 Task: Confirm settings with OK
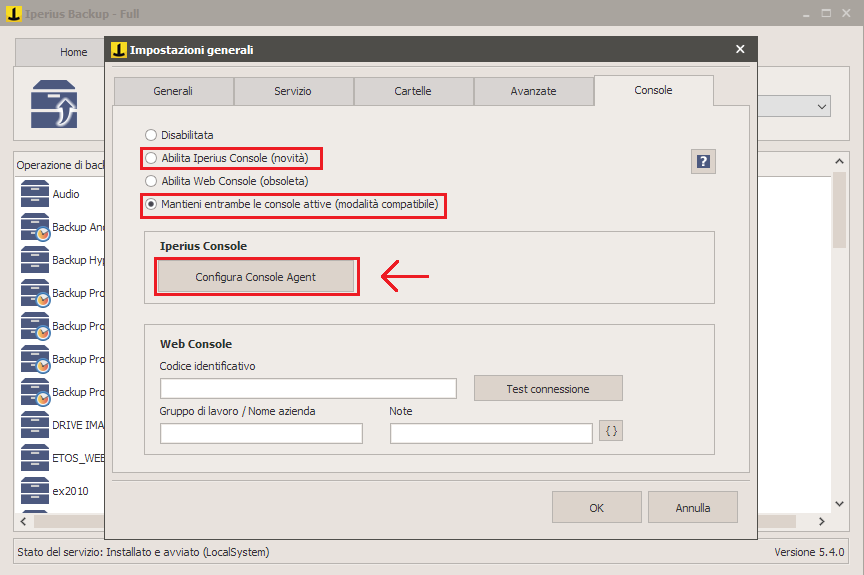click(x=597, y=507)
